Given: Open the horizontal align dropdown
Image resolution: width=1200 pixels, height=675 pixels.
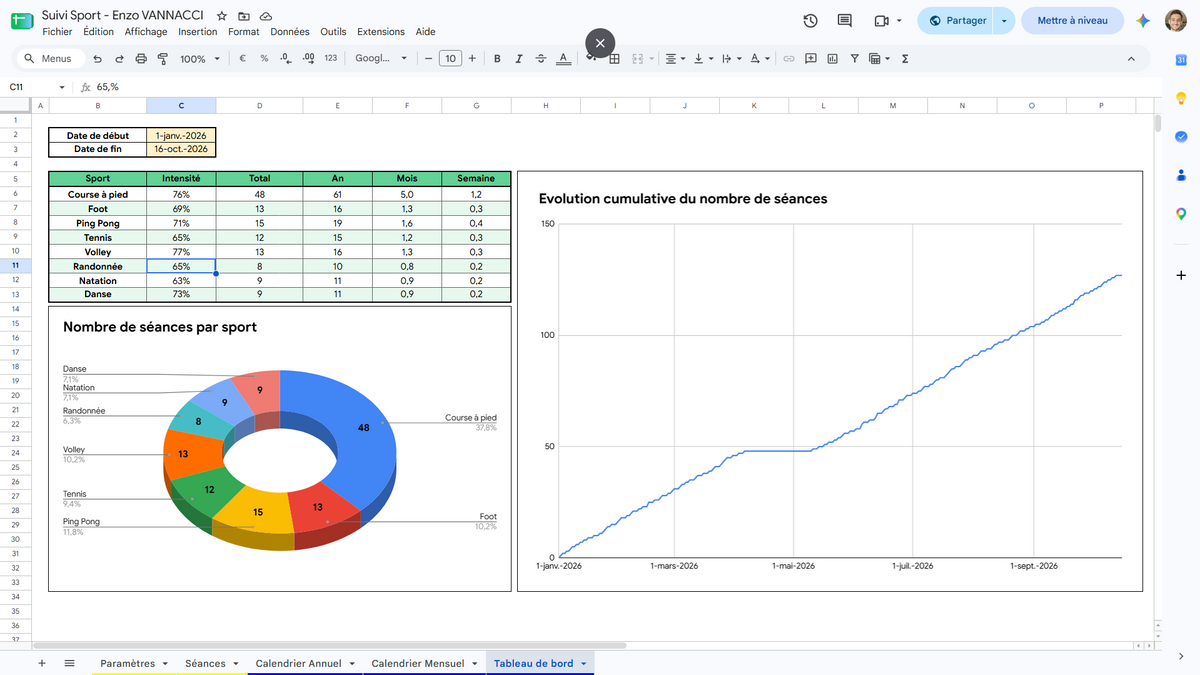Looking at the screenshot, I should tap(675, 59).
